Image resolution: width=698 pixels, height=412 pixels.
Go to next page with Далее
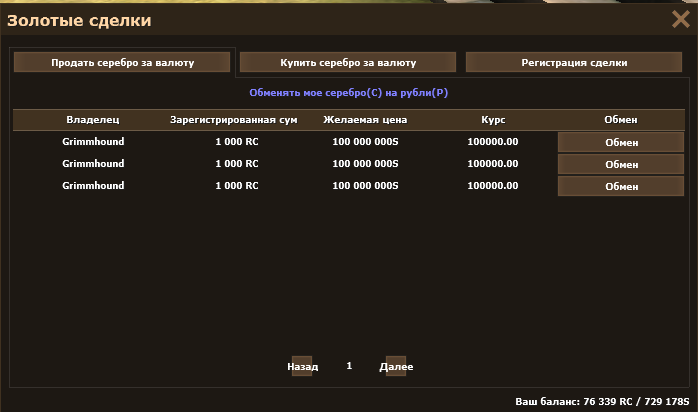(x=396, y=366)
